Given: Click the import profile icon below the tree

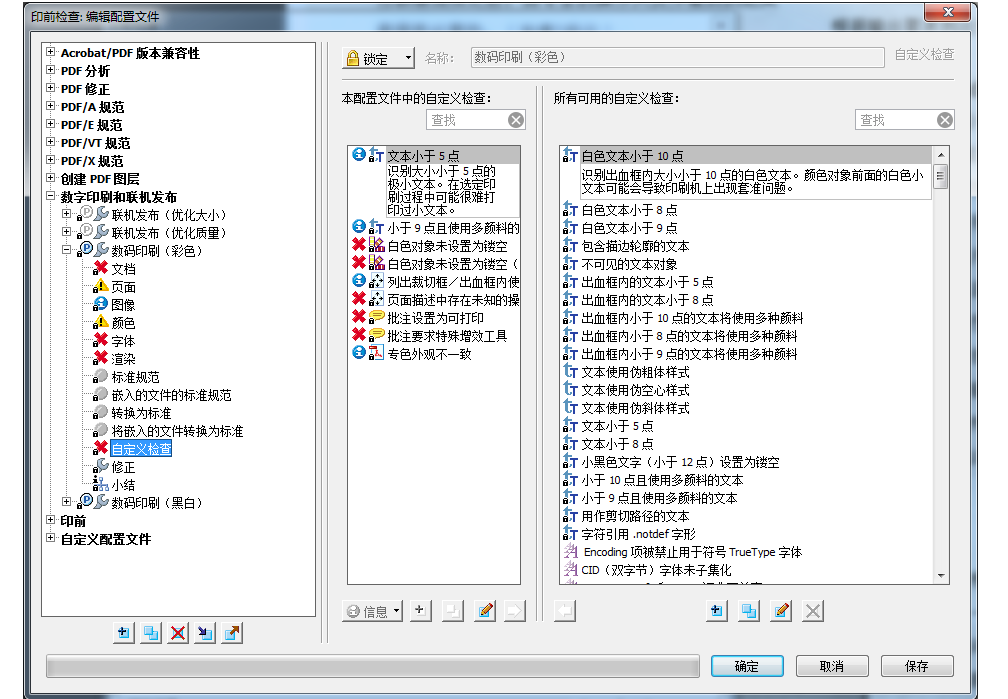Looking at the screenshot, I should [x=205, y=632].
